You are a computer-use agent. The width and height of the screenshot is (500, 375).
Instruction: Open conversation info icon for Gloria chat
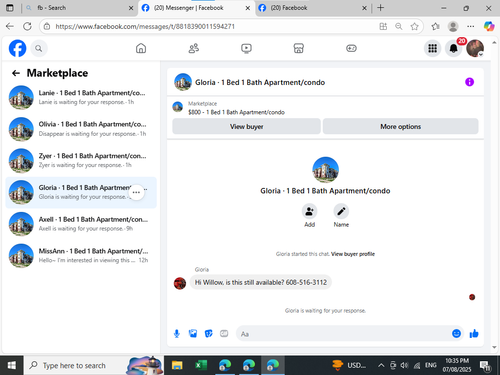click(x=469, y=82)
